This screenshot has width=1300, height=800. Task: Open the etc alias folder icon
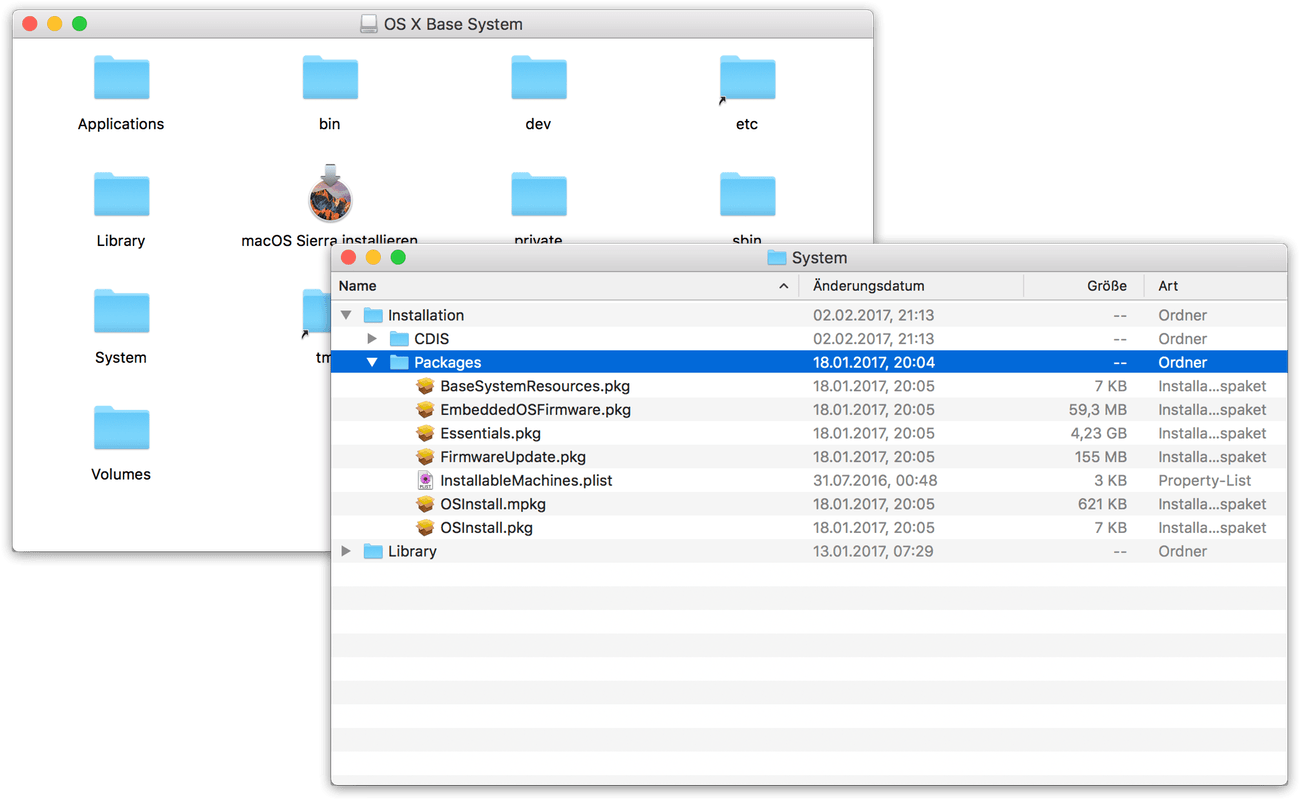pos(747,78)
